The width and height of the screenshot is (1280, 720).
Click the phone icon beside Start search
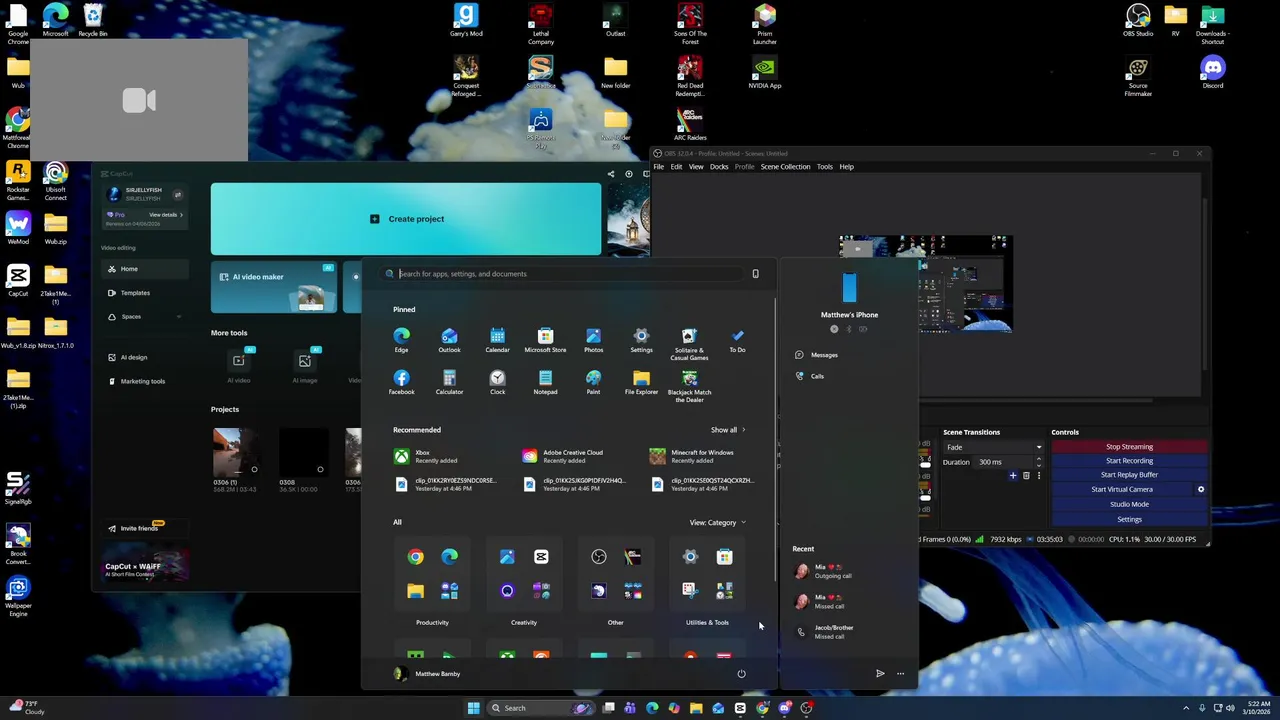point(755,274)
